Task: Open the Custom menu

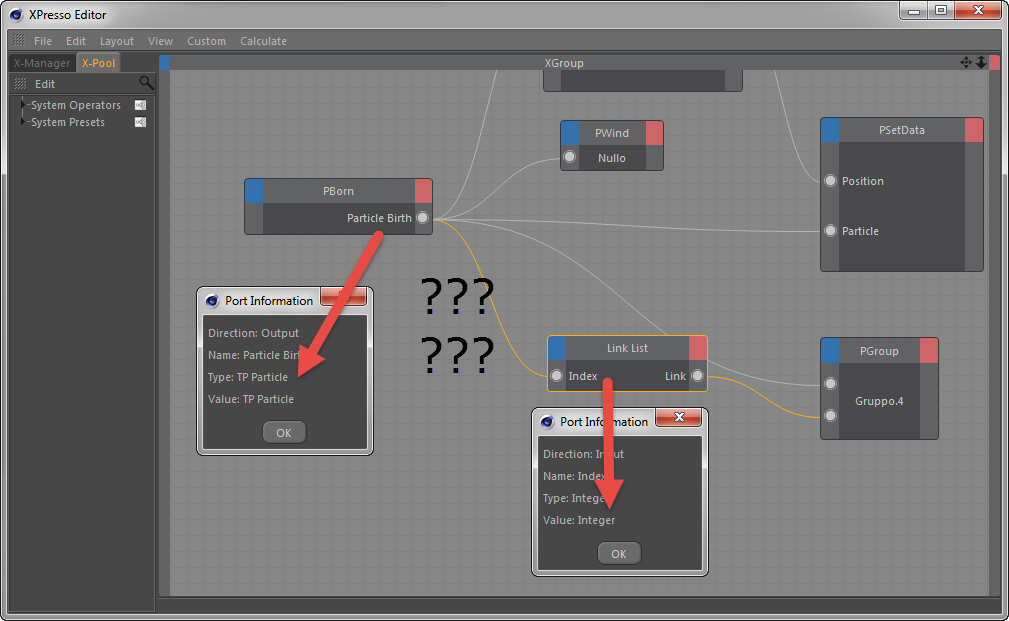Action: pyautogui.click(x=206, y=41)
